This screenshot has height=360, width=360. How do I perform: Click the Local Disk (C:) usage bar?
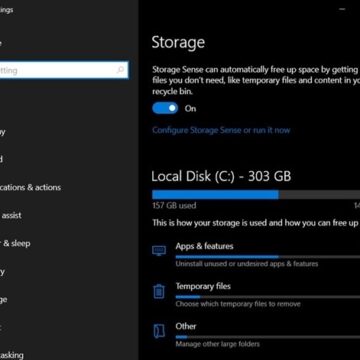click(x=256, y=195)
